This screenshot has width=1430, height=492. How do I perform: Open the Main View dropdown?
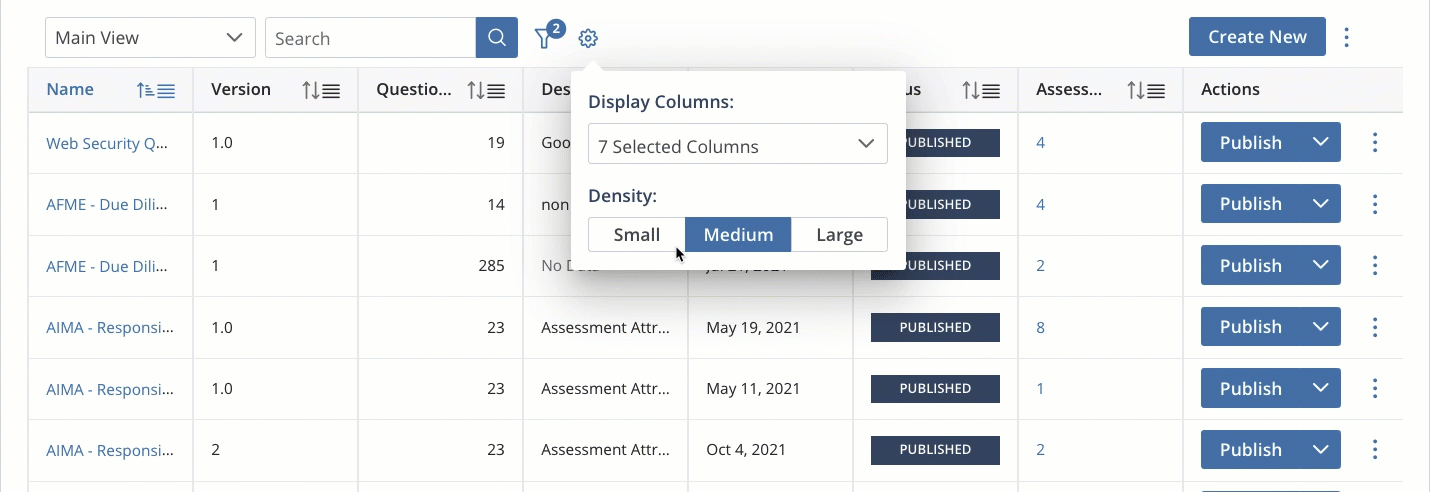click(150, 38)
